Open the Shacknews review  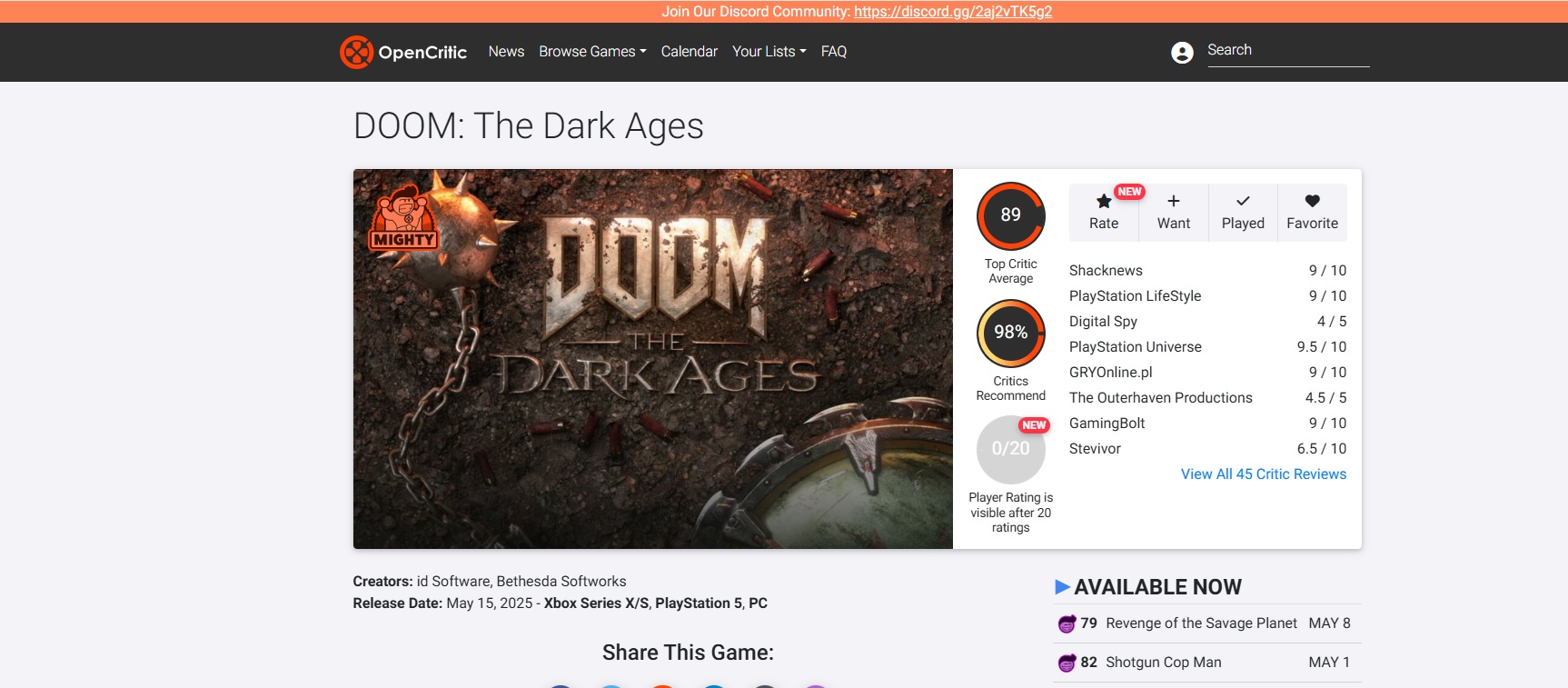point(1106,271)
